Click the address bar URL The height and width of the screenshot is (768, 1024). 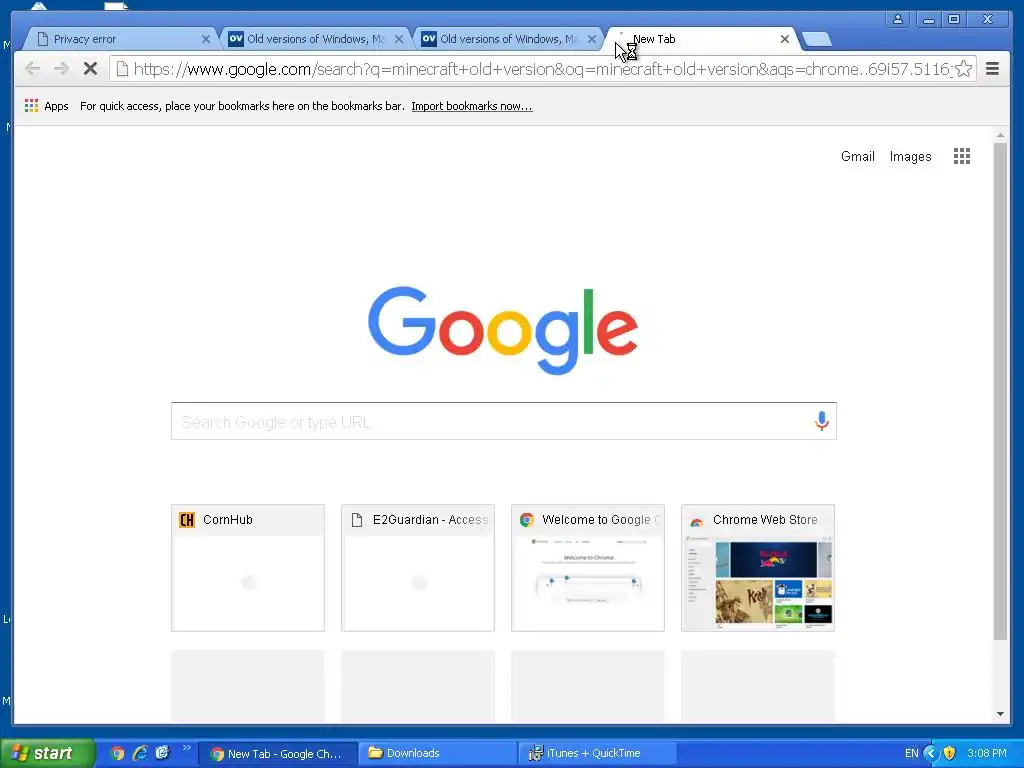point(542,69)
